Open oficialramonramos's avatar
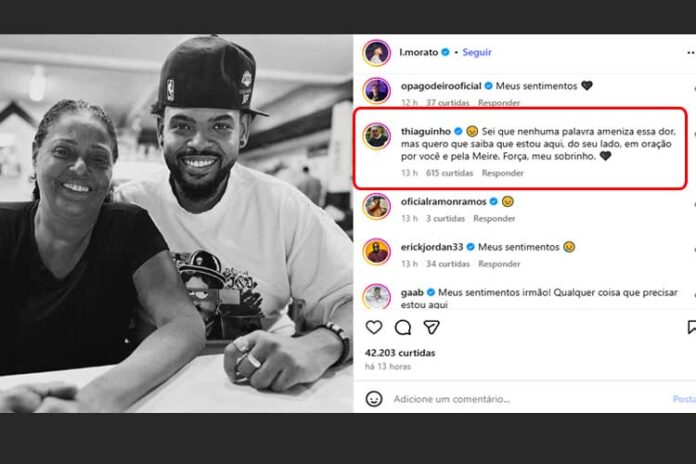The width and height of the screenshot is (696, 464). (377, 206)
